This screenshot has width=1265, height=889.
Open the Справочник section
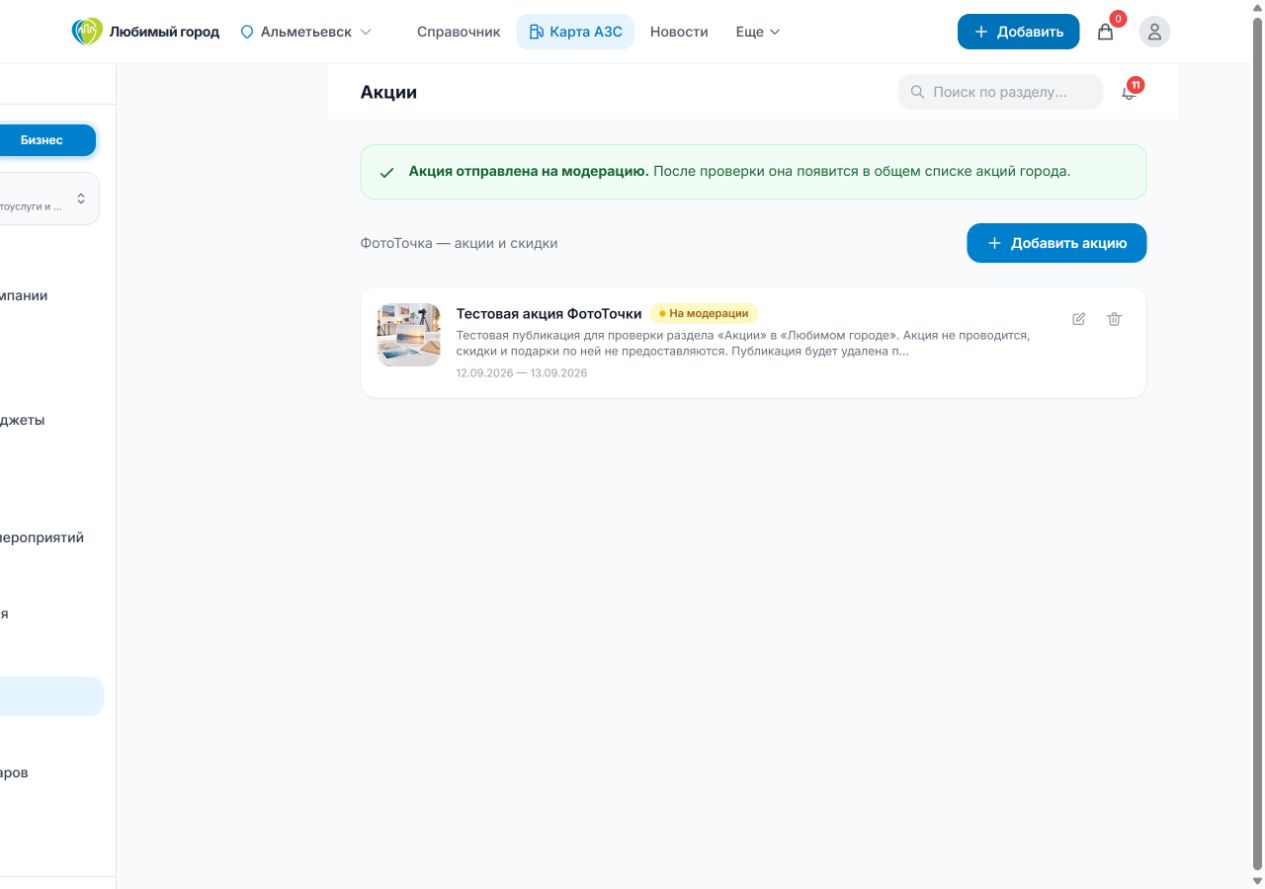(458, 32)
